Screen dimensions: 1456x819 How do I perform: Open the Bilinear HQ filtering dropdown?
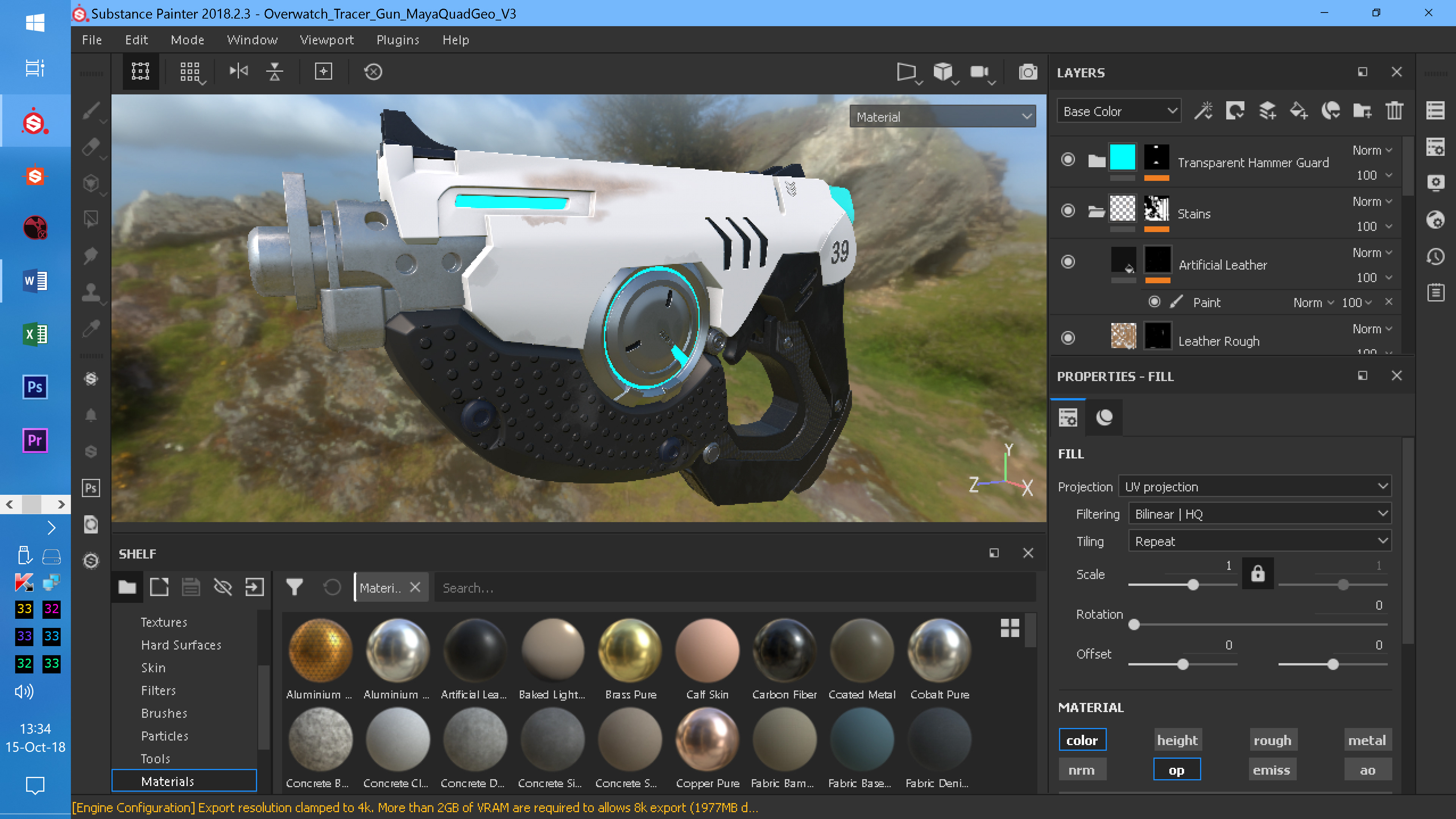coord(1260,514)
